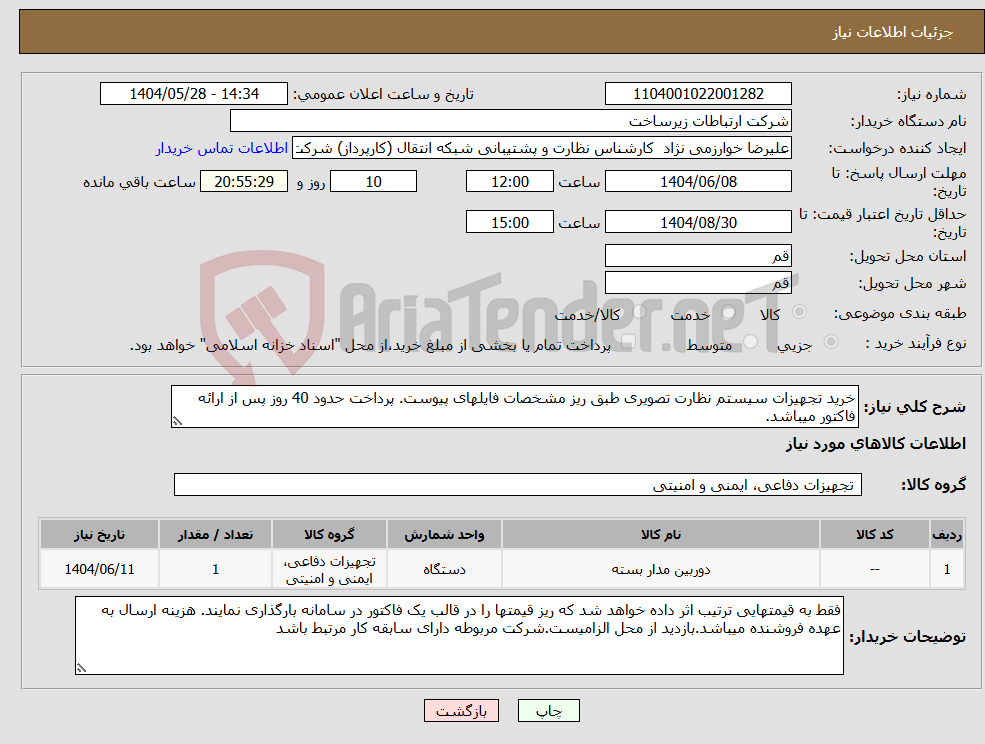Click the need number field 1104001022001282
This screenshot has width=985, height=744.
(698, 94)
